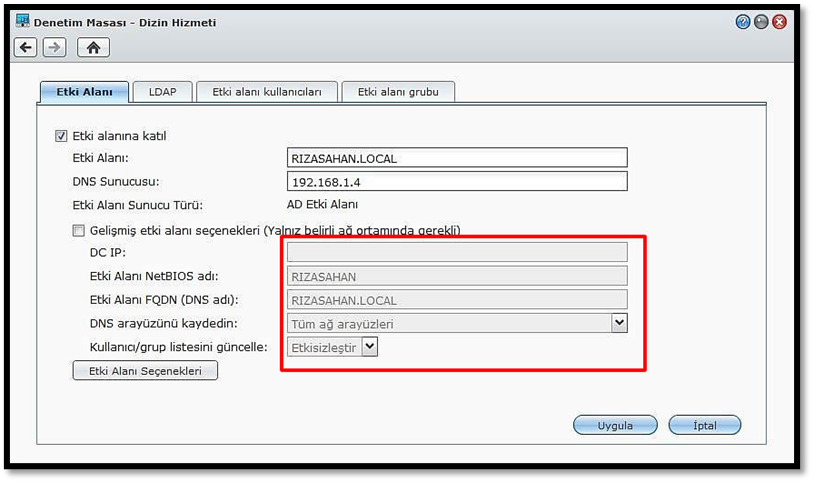Go to Control Panel home icon
Viewport: 813px width, 482px height.
click(93, 47)
